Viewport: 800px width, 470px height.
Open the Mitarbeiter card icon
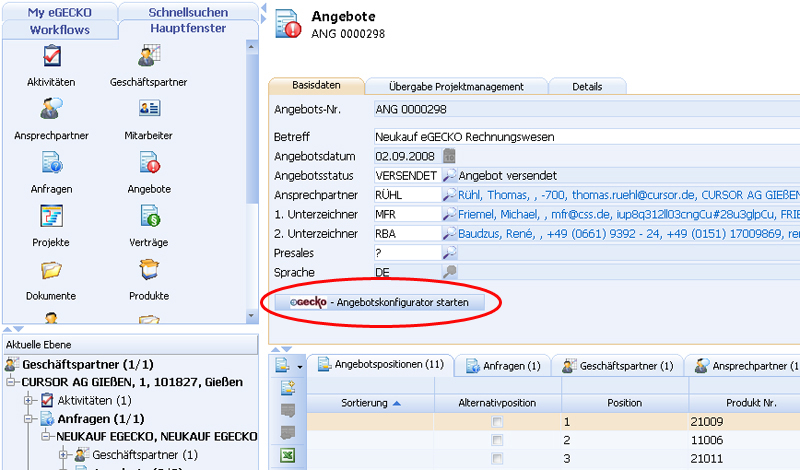click(149, 108)
